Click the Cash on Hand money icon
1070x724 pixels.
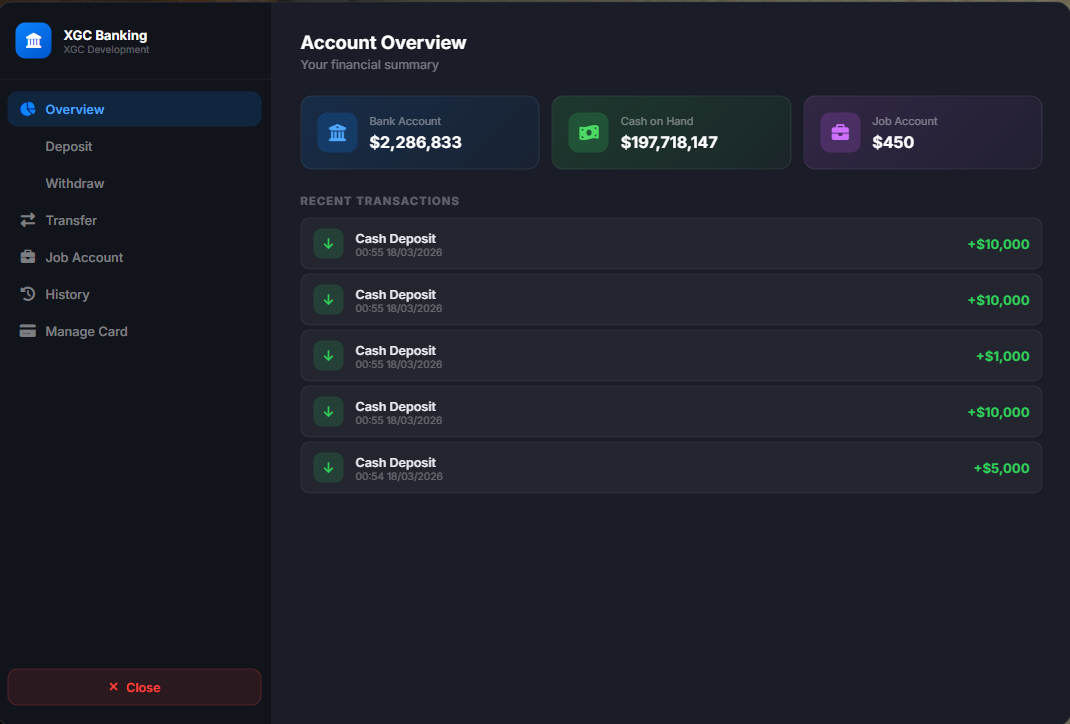coord(589,132)
